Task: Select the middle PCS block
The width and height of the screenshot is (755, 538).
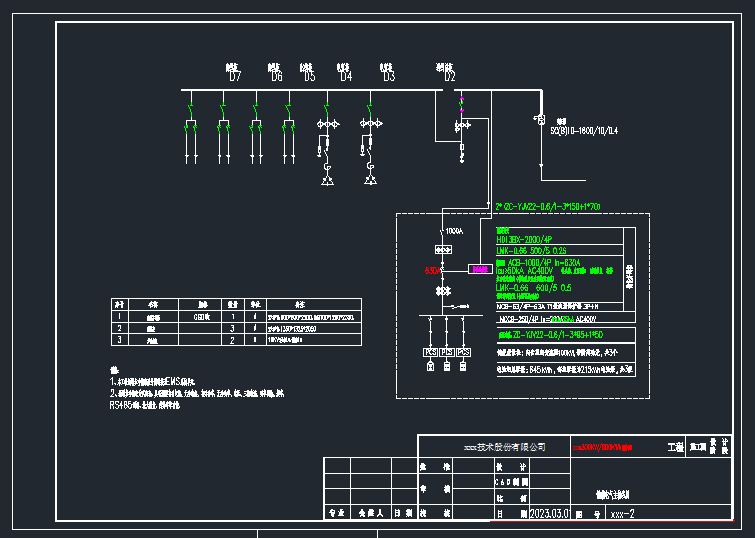Action: click(447, 352)
